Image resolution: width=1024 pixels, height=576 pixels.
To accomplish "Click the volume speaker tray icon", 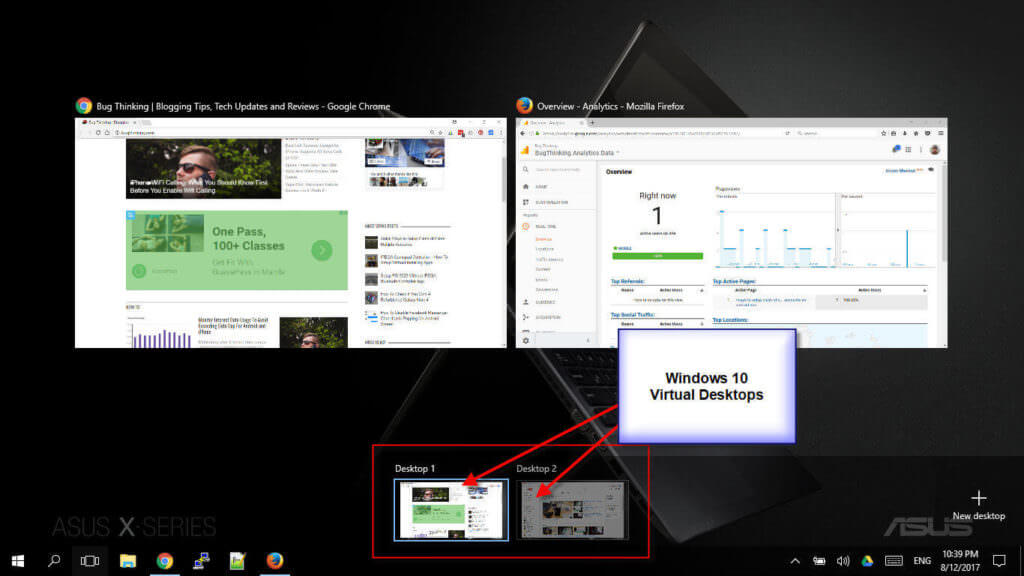I will coord(843,561).
